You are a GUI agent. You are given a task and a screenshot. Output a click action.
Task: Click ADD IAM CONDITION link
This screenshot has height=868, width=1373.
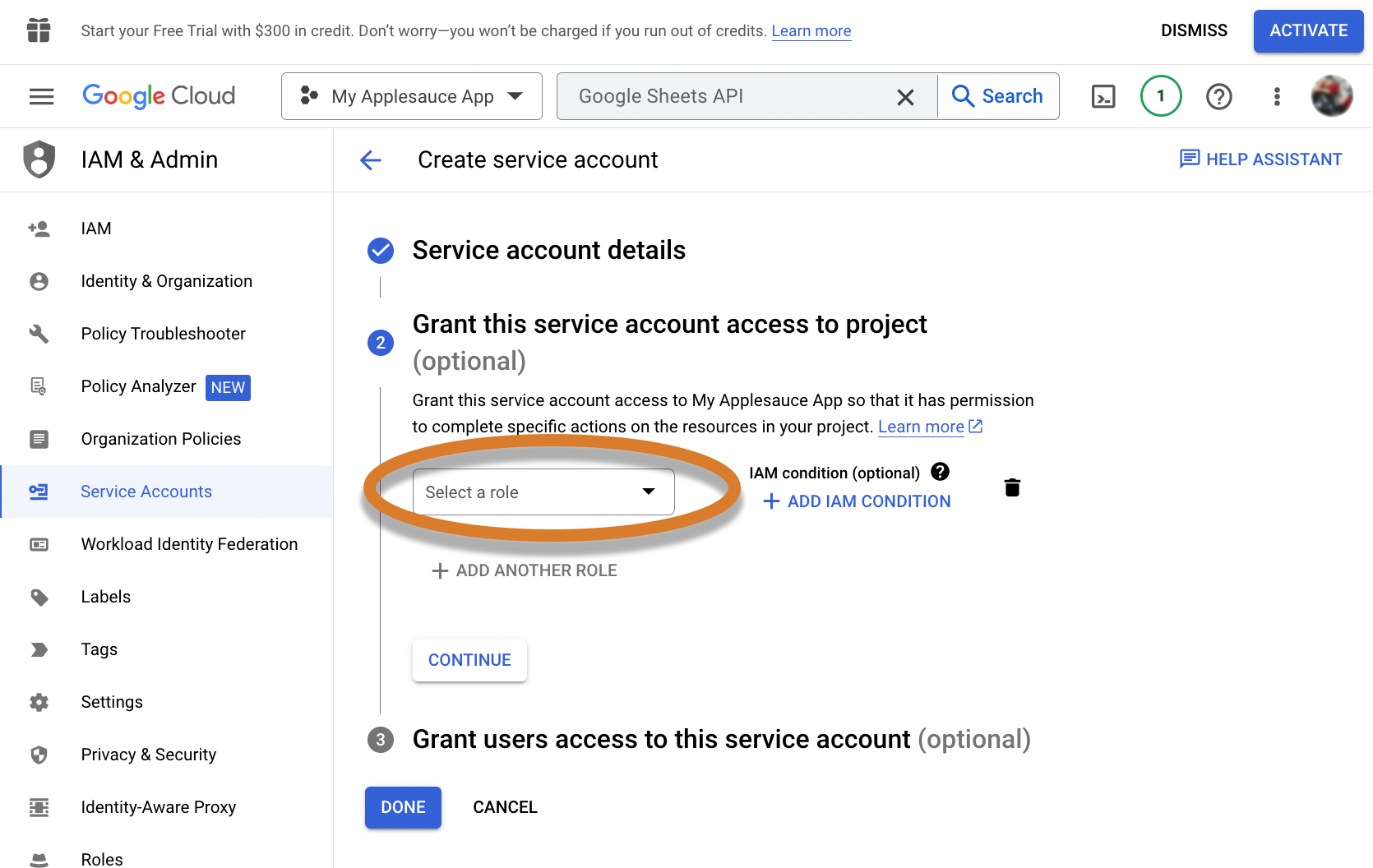click(857, 501)
